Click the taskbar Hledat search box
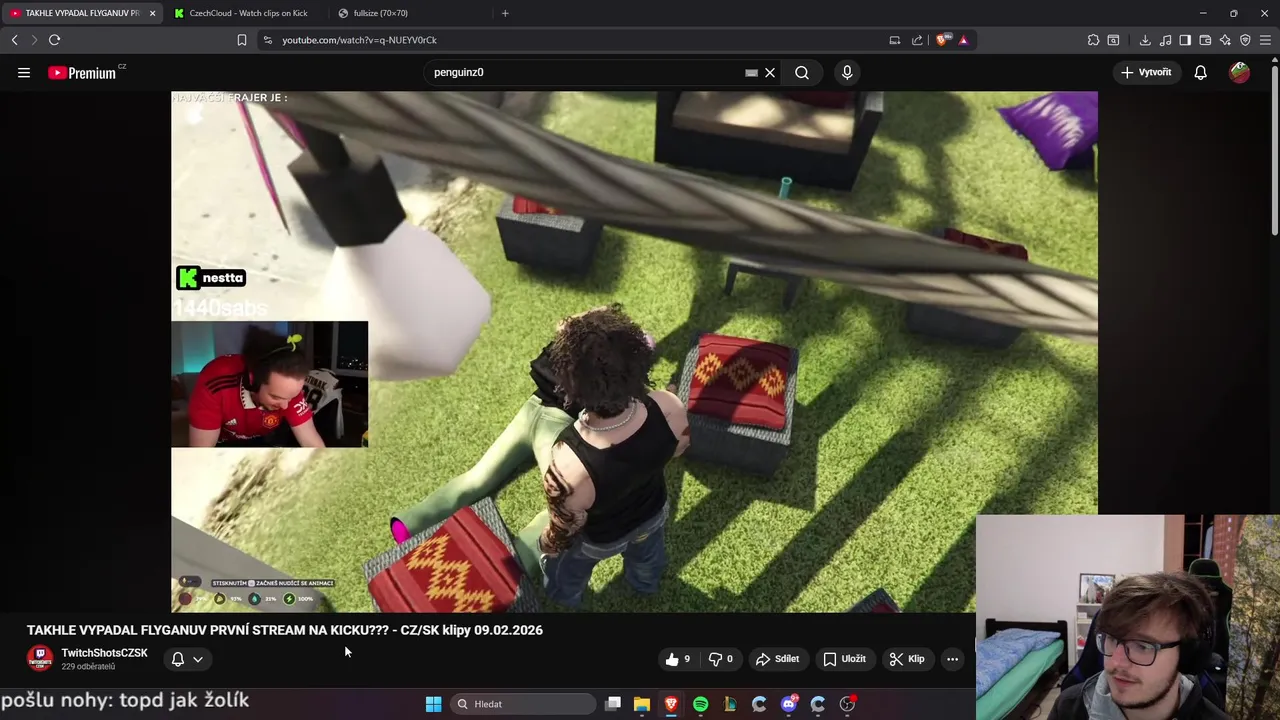The height and width of the screenshot is (720, 1280). [x=522, y=704]
